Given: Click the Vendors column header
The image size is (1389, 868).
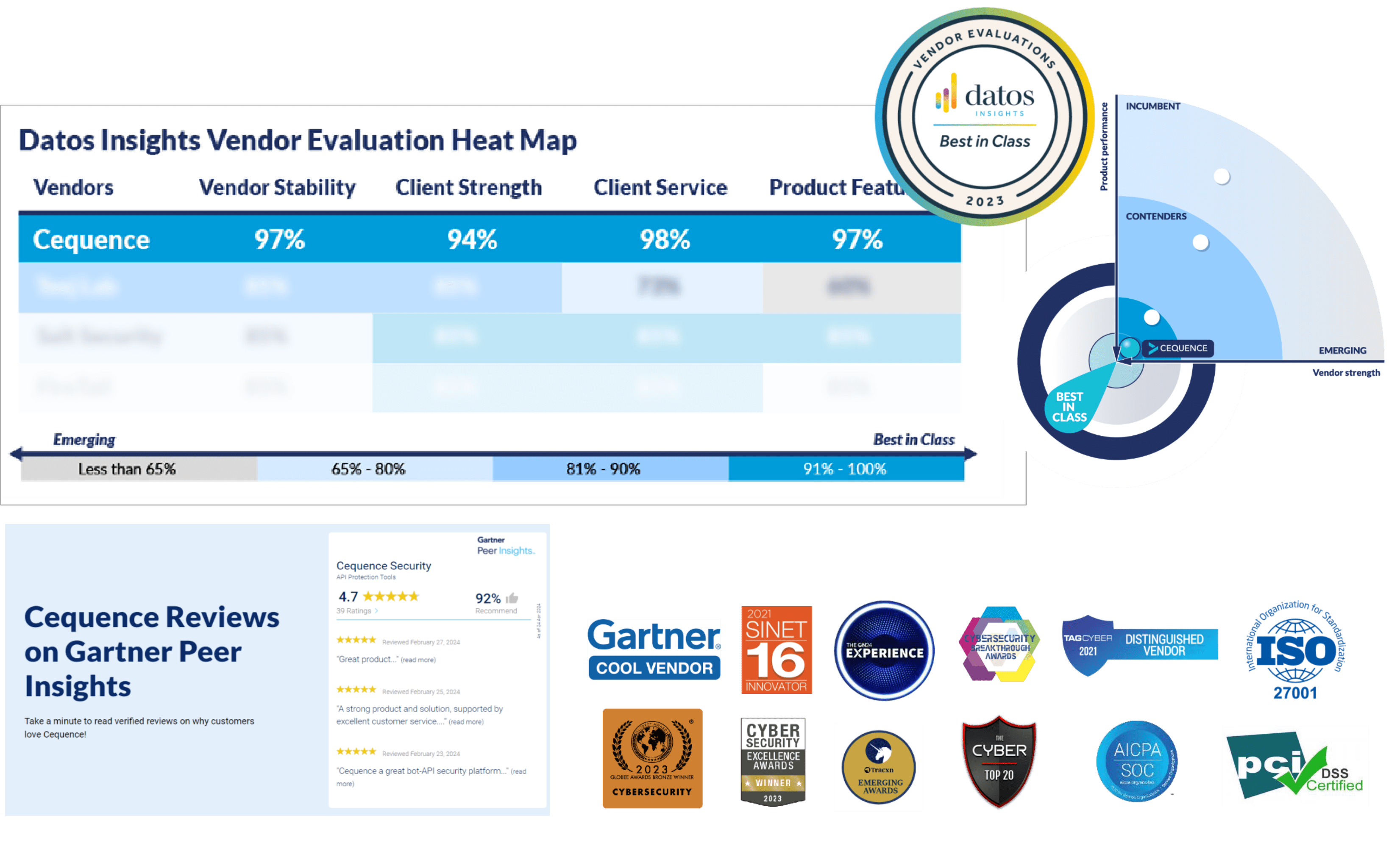Looking at the screenshot, I should pos(73,188).
